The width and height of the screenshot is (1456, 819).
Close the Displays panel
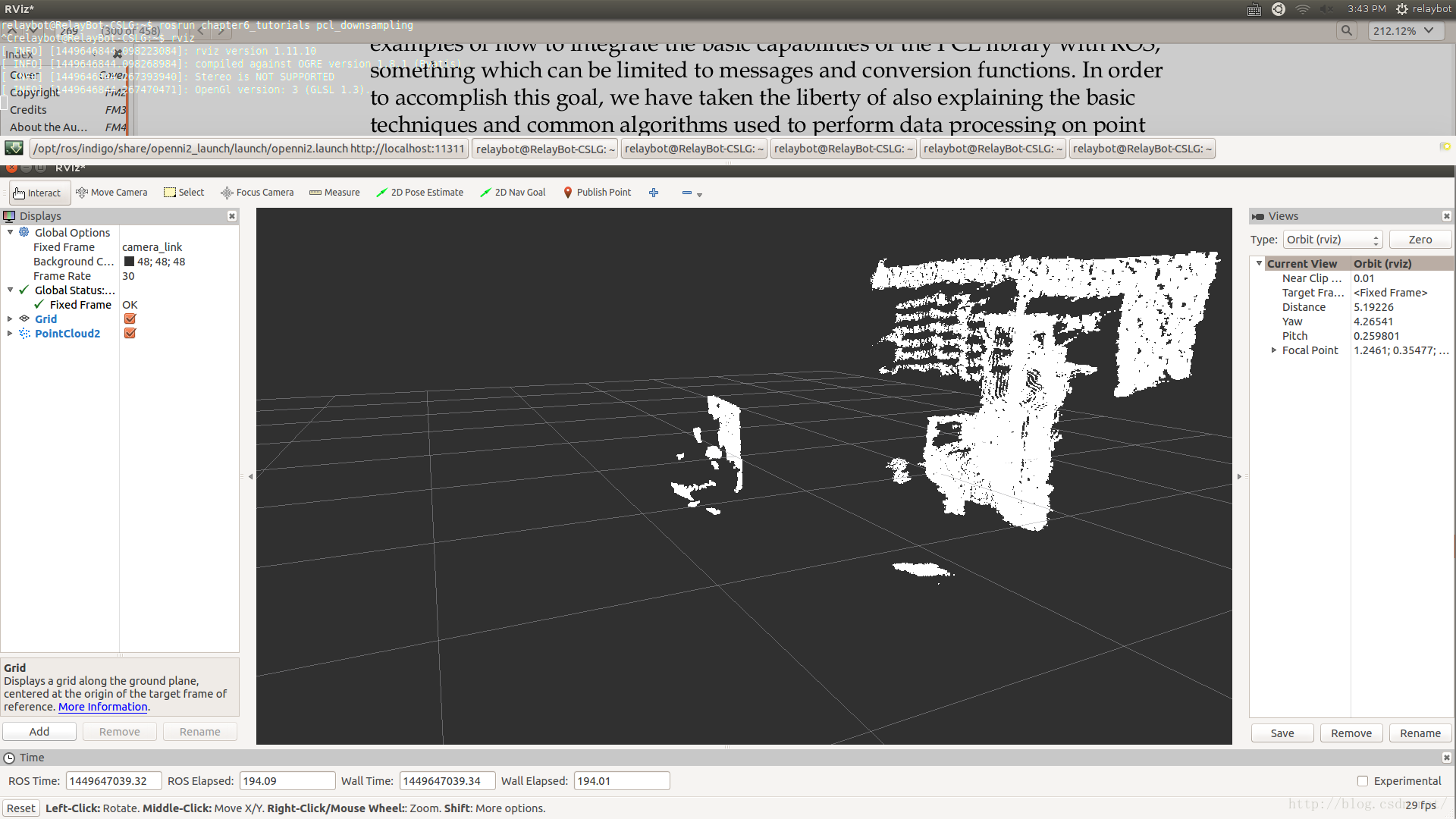click(x=232, y=216)
